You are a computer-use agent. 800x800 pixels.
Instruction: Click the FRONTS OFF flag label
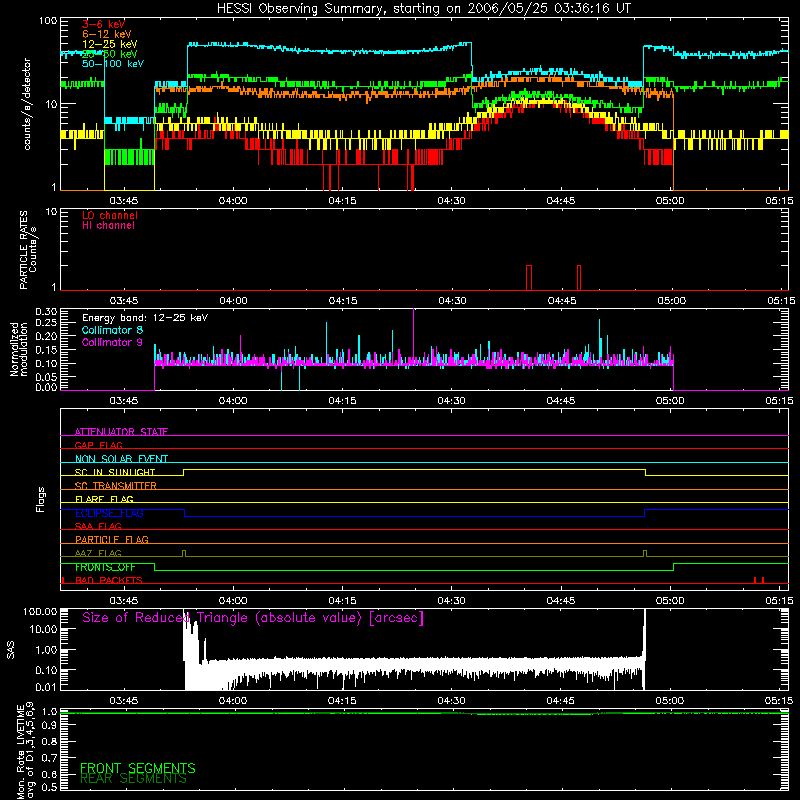105,567
